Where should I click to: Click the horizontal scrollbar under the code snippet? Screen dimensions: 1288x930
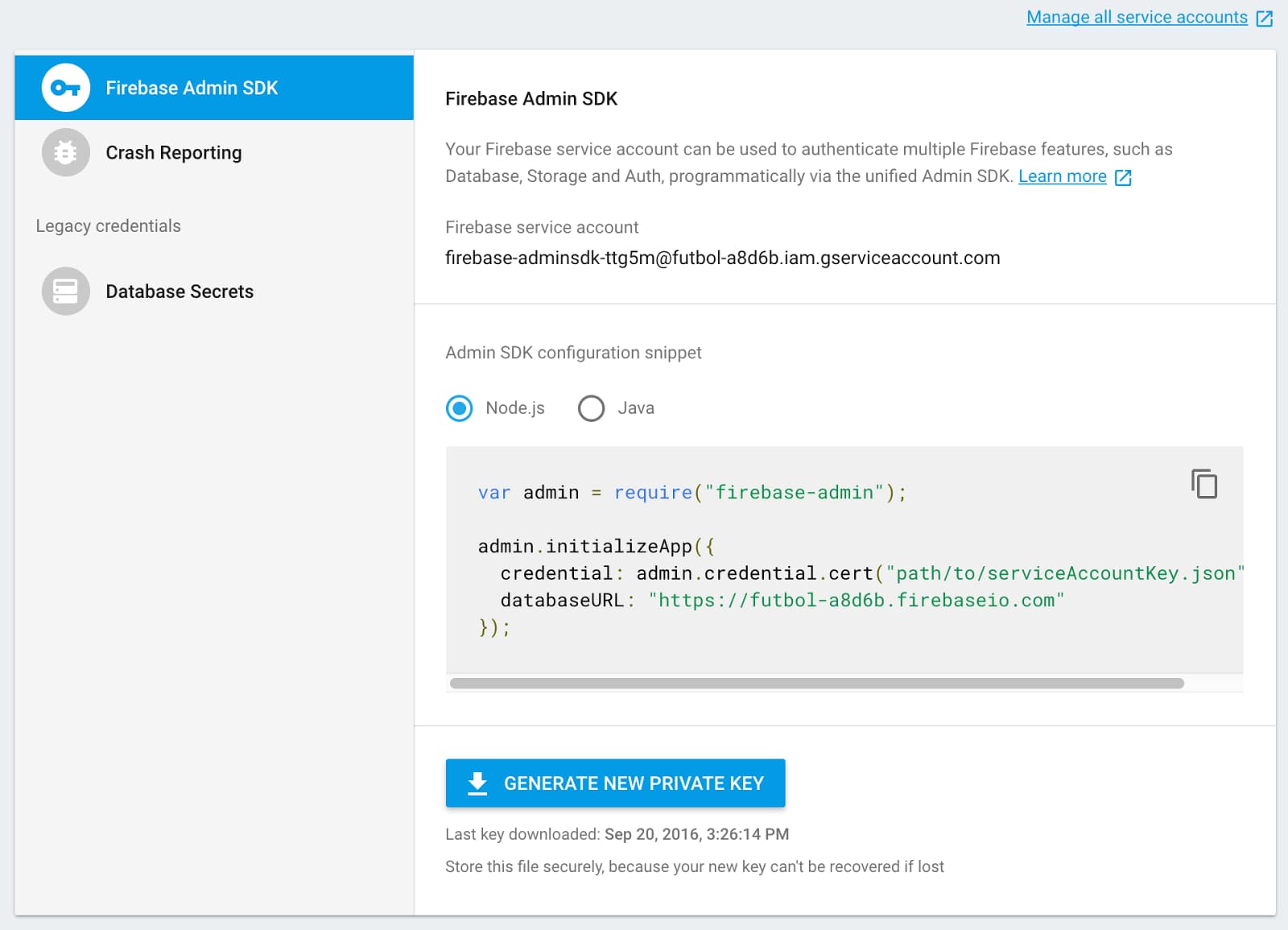pos(816,684)
